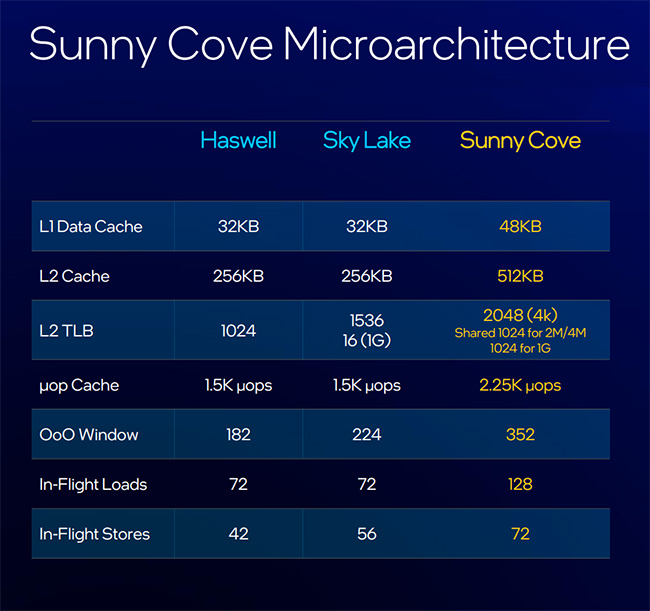Image resolution: width=650 pixels, height=611 pixels.
Task: Click the "L2 Cache" row label
Action: tap(74, 276)
